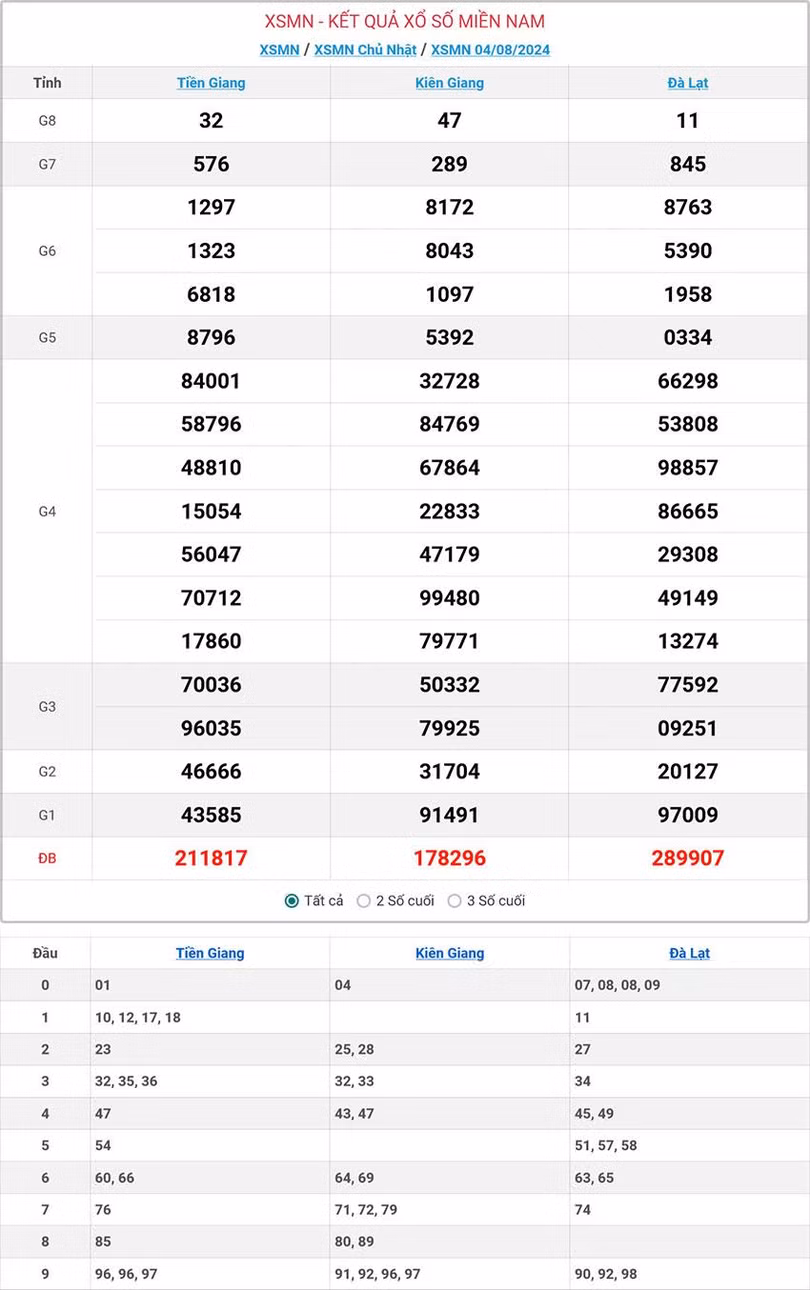The height and width of the screenshot is (1290, 810).
Task: Click the XSMN breadcrumb link
Action: (x=279, y=50)
